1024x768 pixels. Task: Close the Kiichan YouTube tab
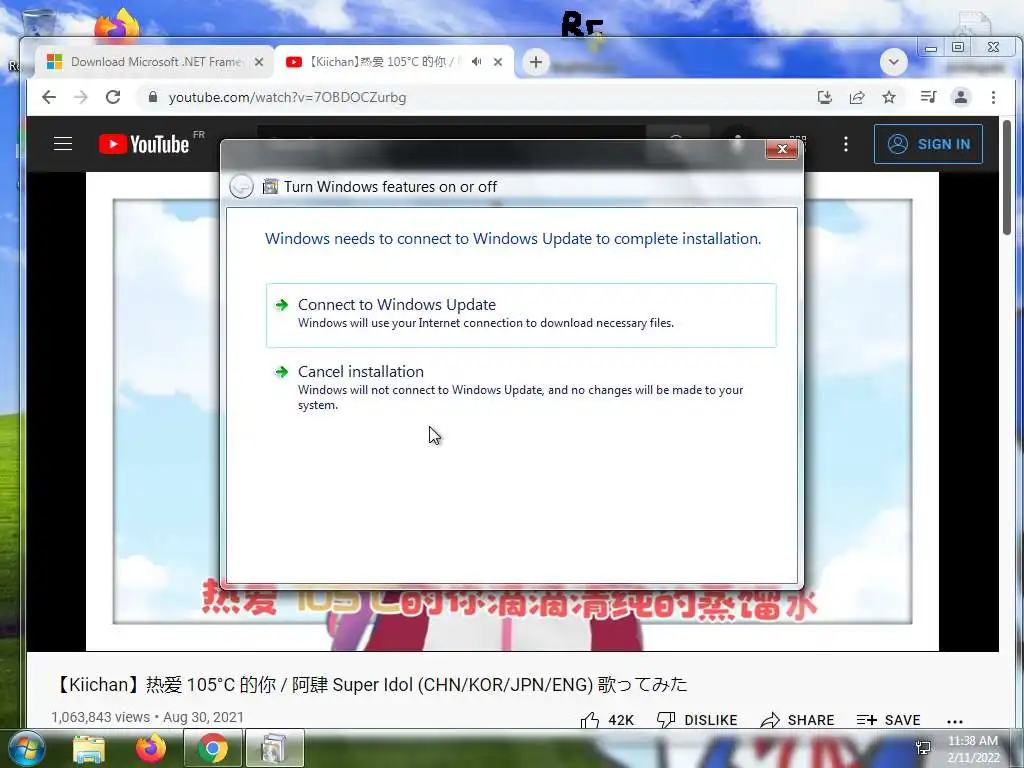[x=498, y=62]
